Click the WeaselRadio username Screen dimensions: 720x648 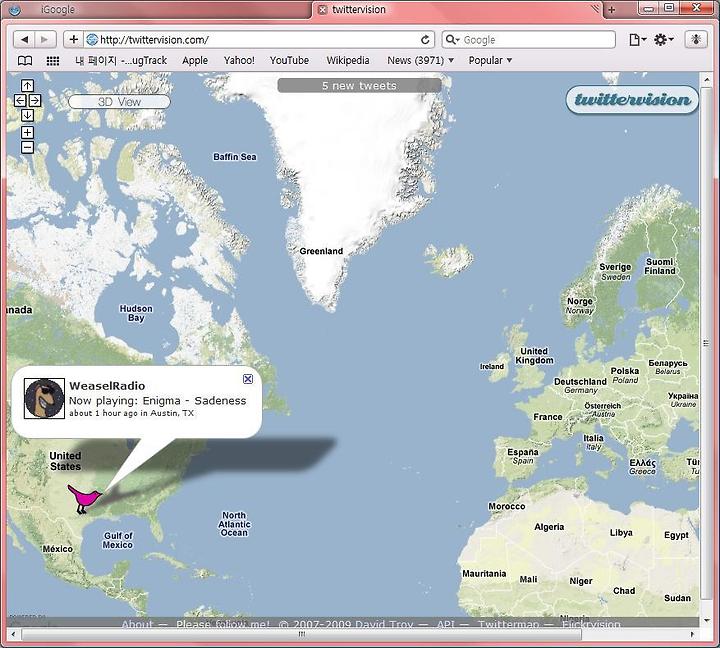tap(107, 386)
